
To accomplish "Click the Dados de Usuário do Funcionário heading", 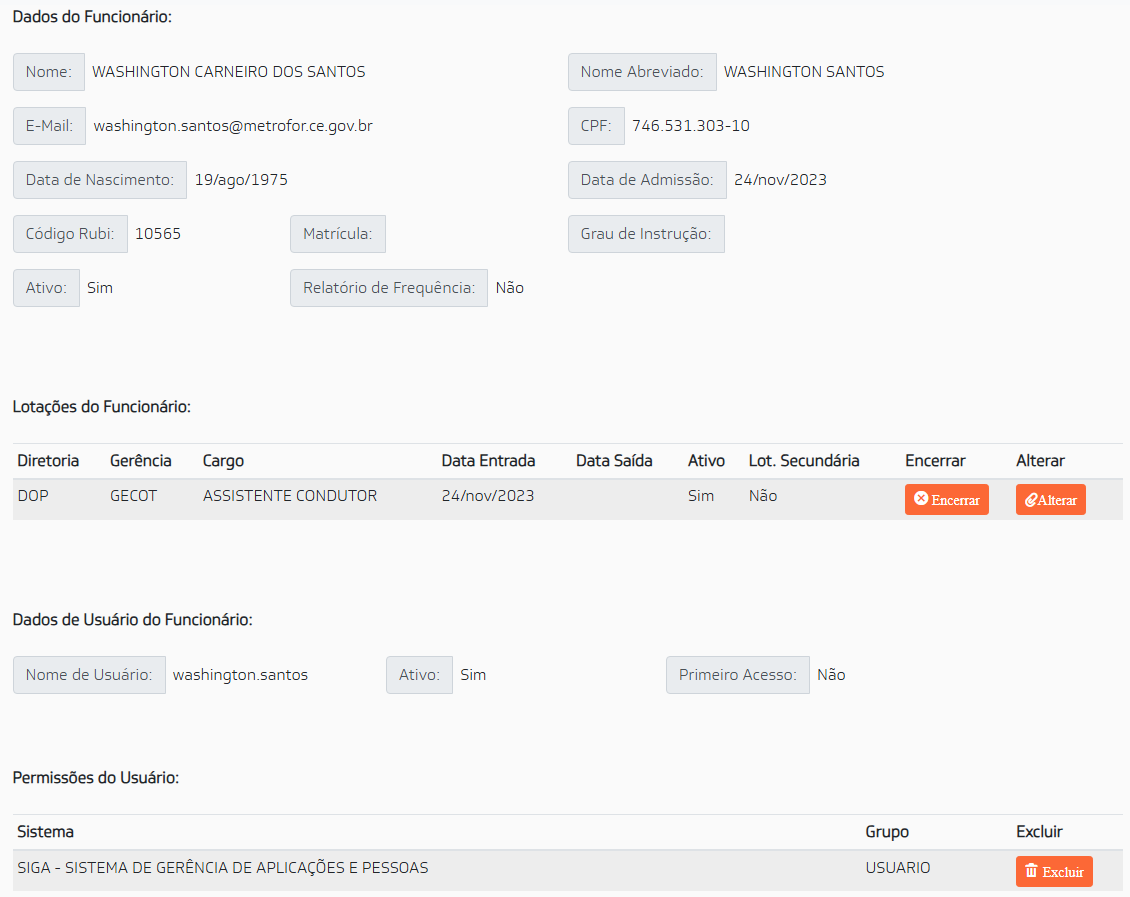I will point(133,620).
